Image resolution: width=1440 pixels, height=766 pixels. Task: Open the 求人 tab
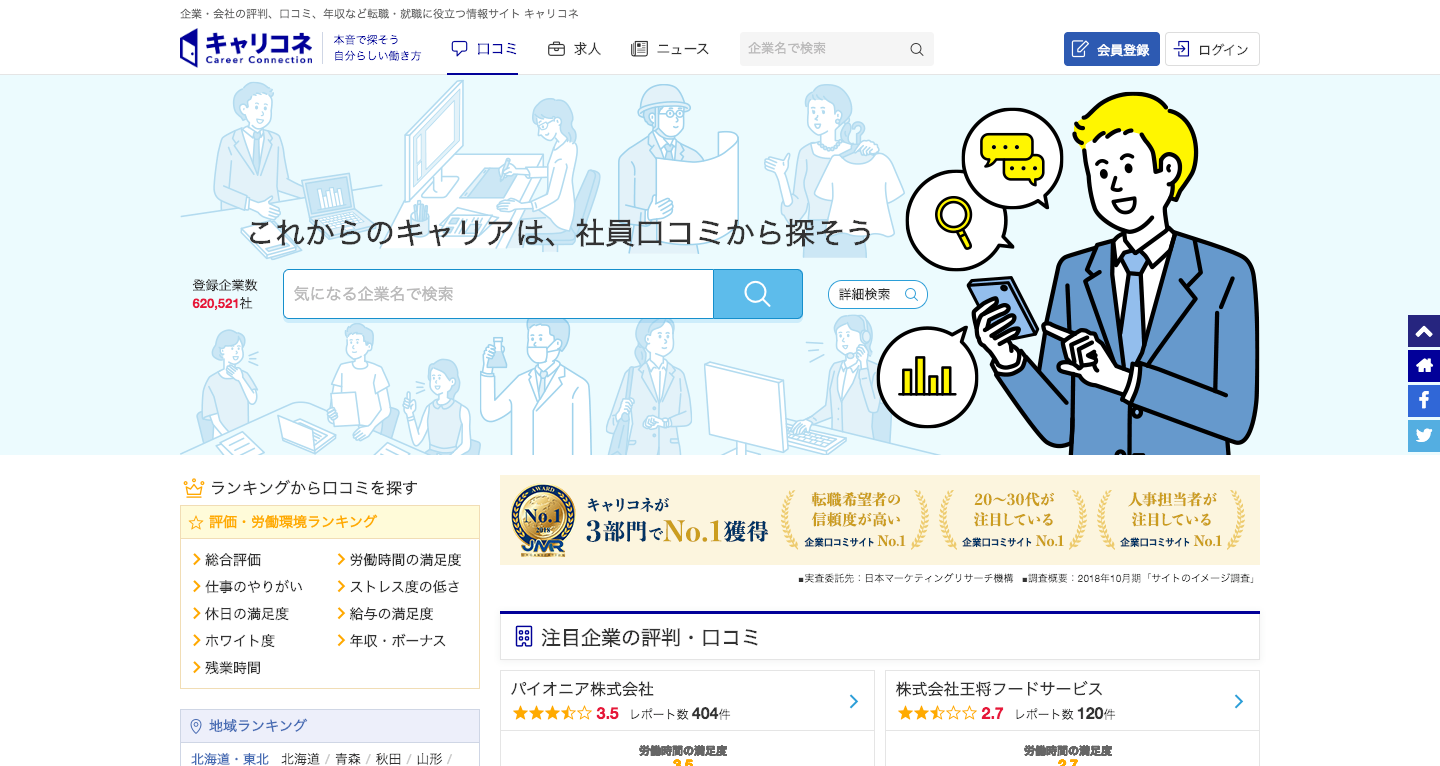574,48
